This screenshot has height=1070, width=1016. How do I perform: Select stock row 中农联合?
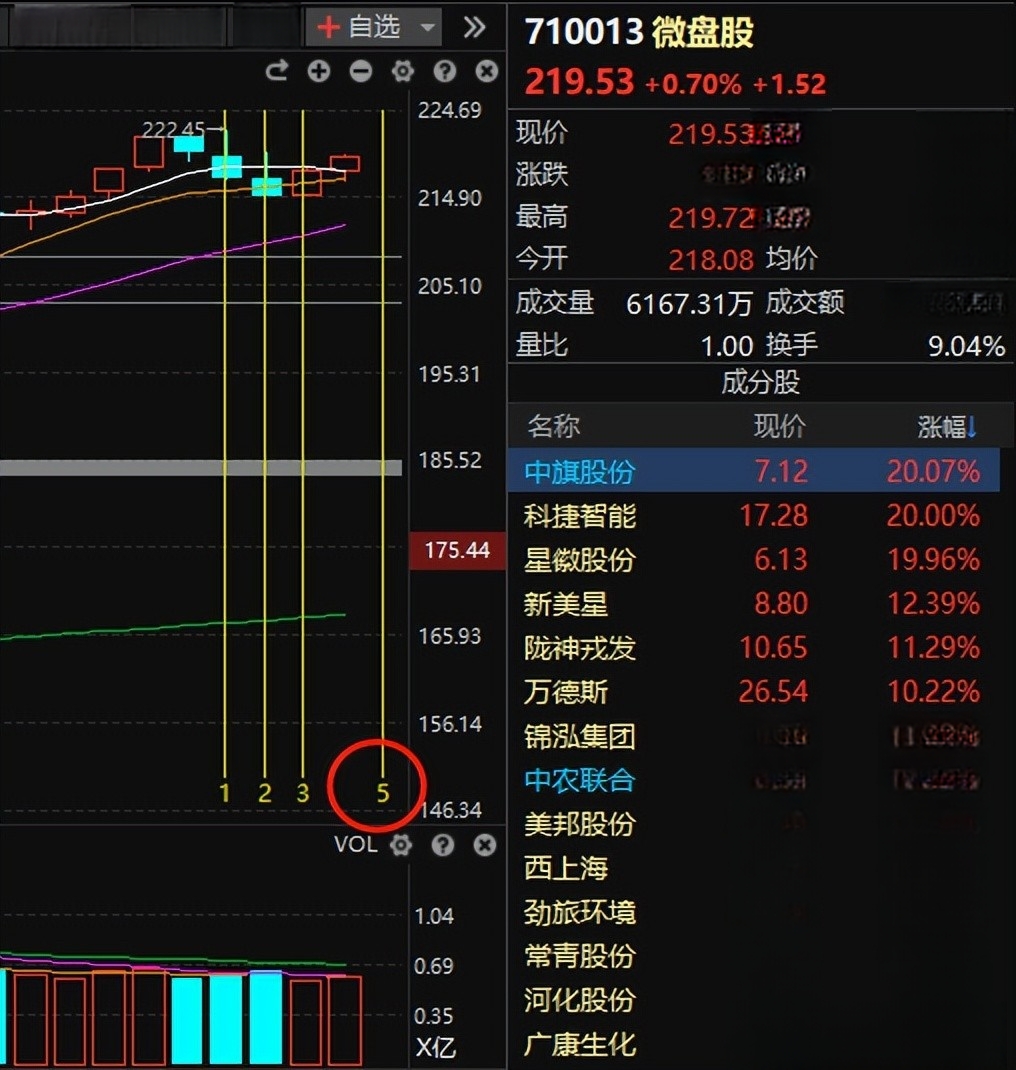click(x=754, y=780)
